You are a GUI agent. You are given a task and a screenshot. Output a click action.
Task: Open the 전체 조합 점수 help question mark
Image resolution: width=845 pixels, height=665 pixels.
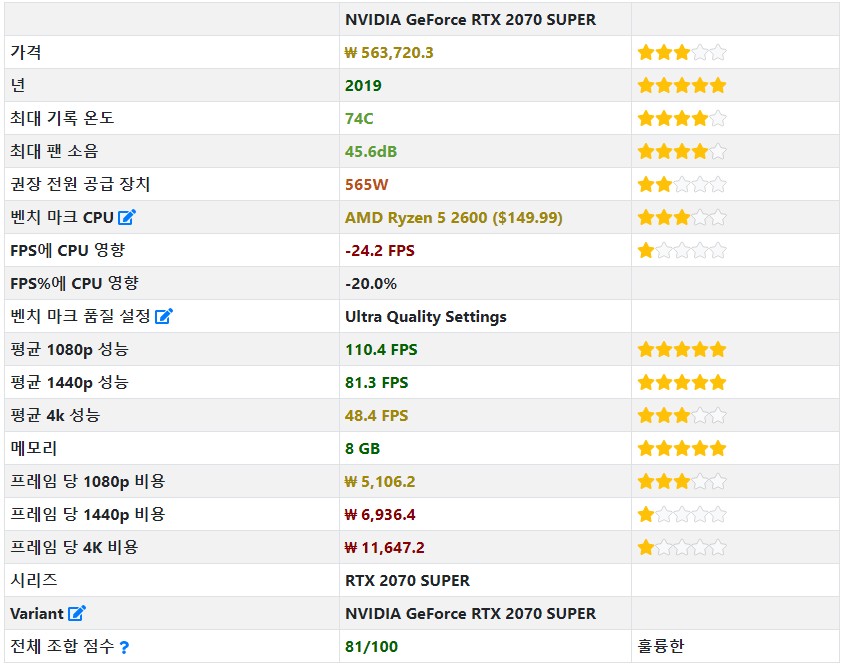[x=124, y=647]
